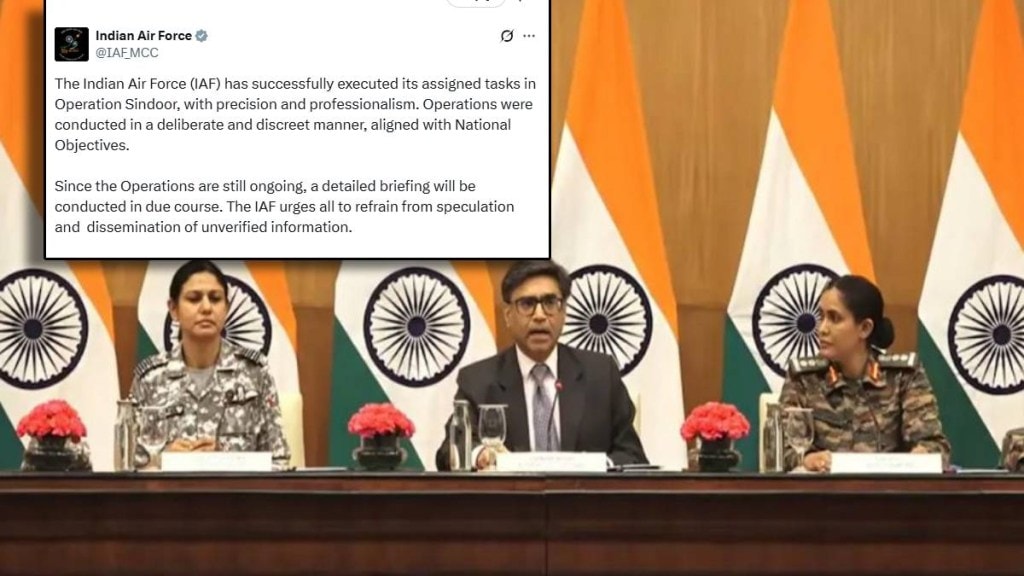Open the @IAF_MCC handle link

[x=127, y=53]
